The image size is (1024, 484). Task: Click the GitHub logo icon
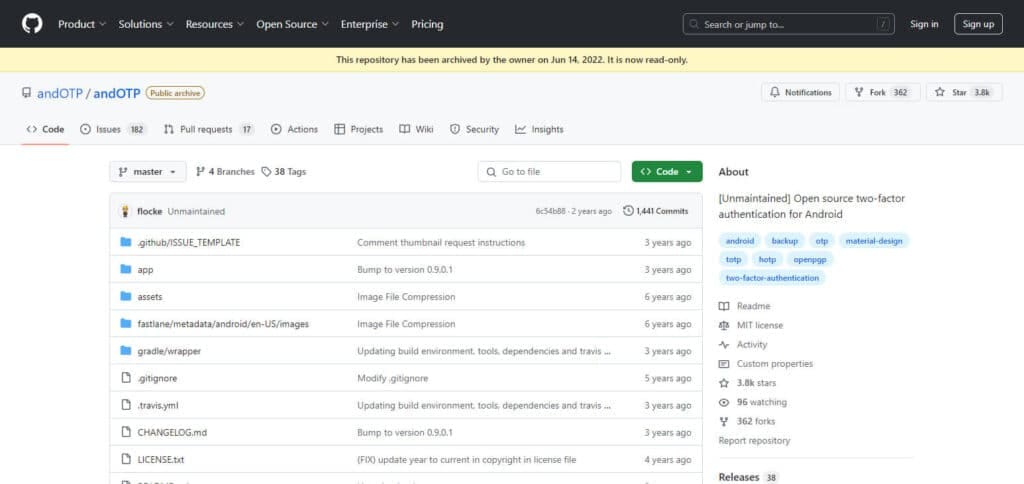click(32, 24)
